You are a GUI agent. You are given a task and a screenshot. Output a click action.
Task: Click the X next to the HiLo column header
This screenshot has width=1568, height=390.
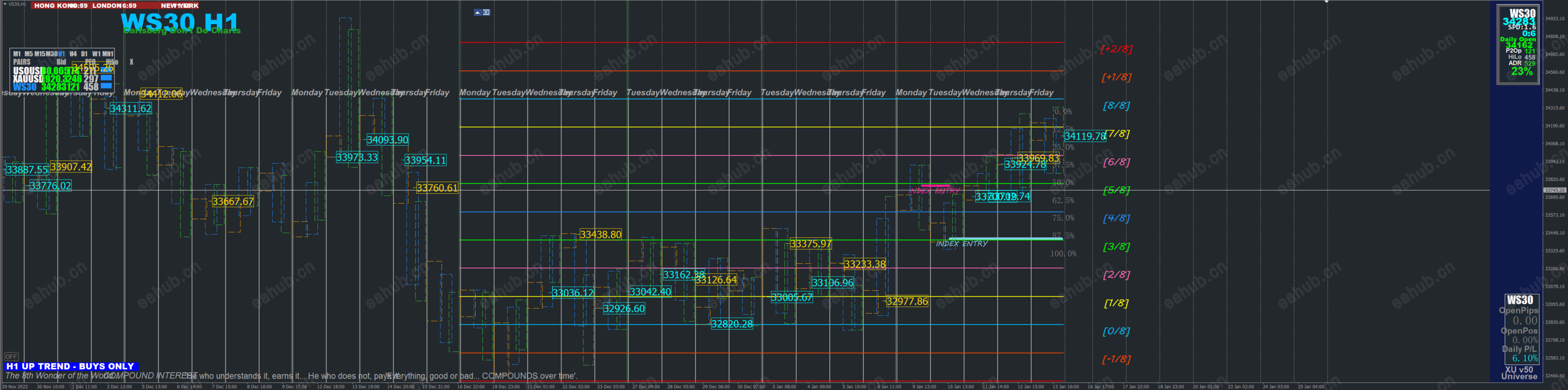point(131,62)
